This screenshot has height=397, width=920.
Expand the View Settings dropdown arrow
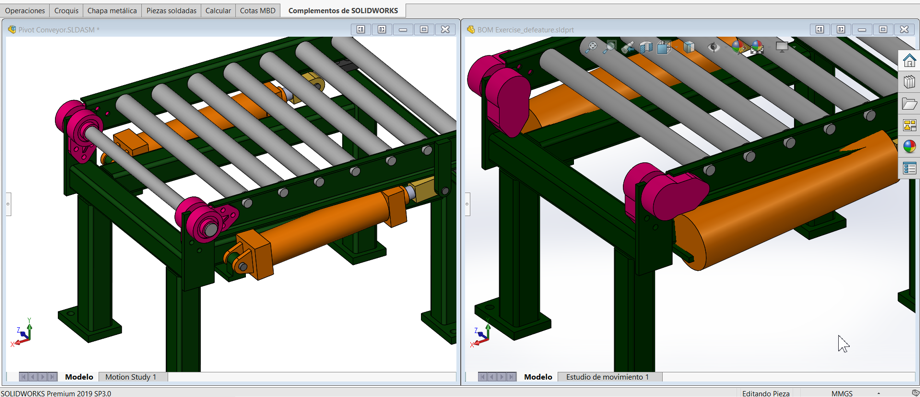coord(793,47)
